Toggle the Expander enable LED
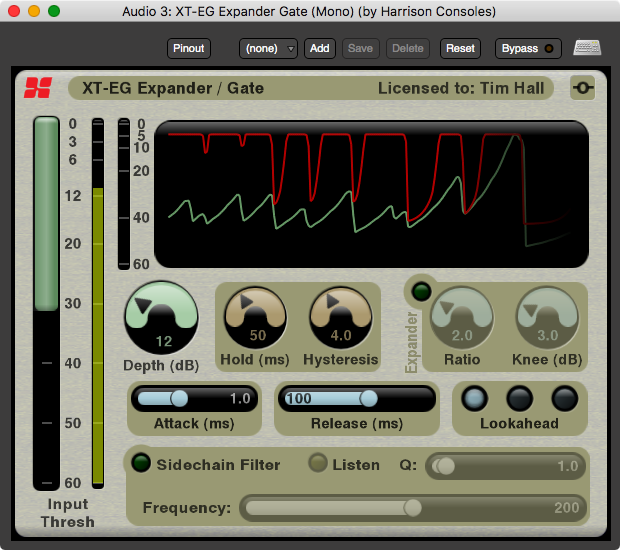The width and height of the screenshot is (620, 550). 421,292
